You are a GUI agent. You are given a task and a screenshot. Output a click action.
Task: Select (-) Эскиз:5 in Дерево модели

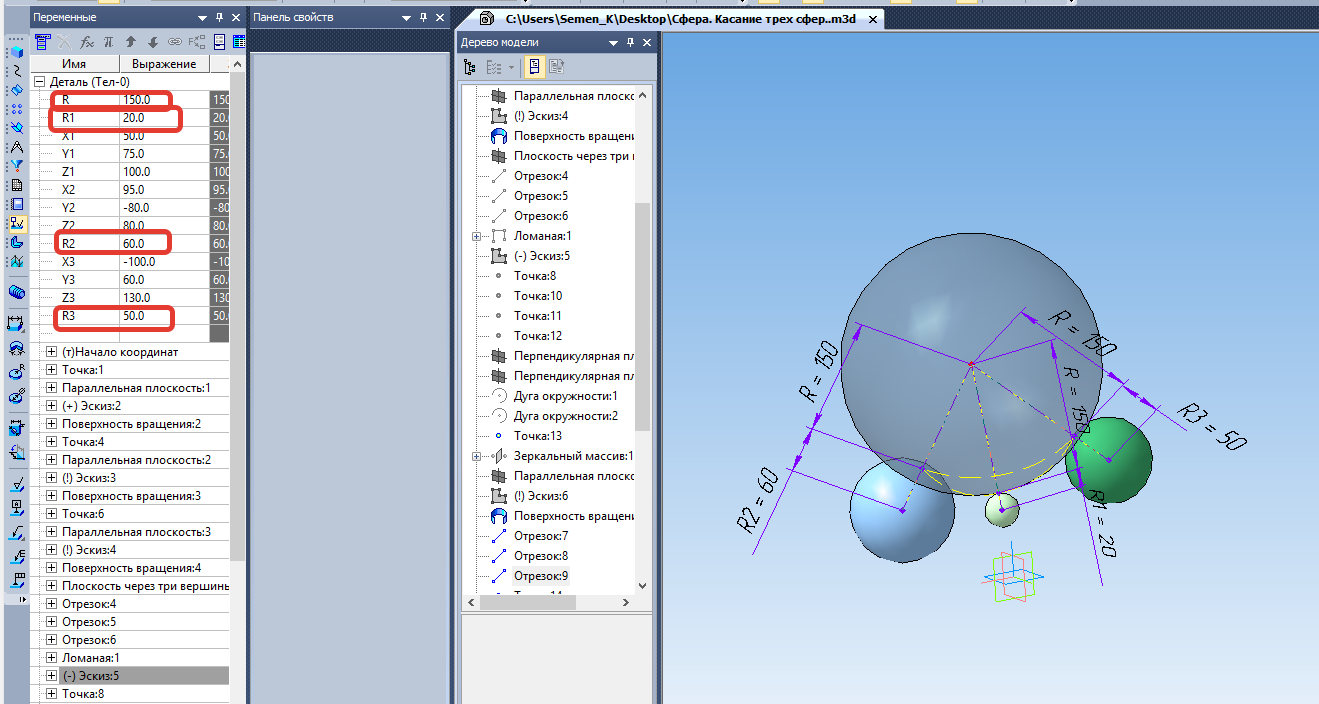[542, 256]
